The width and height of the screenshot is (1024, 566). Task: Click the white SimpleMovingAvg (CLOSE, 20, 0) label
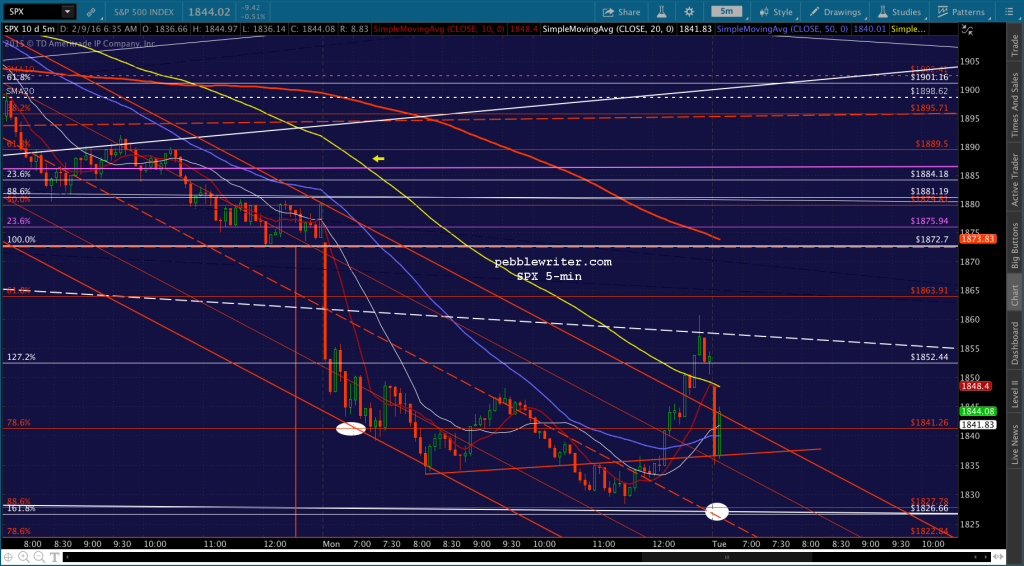pyautogui.click(x=610, y=29)
